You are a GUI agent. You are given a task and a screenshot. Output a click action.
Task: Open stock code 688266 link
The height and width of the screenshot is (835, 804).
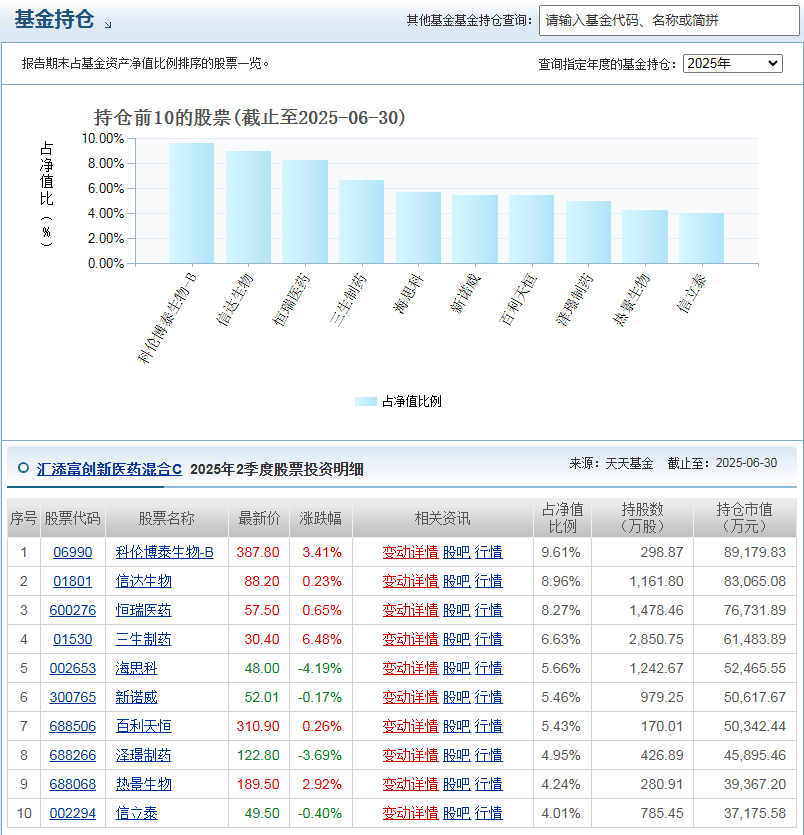tap(72, 755)
